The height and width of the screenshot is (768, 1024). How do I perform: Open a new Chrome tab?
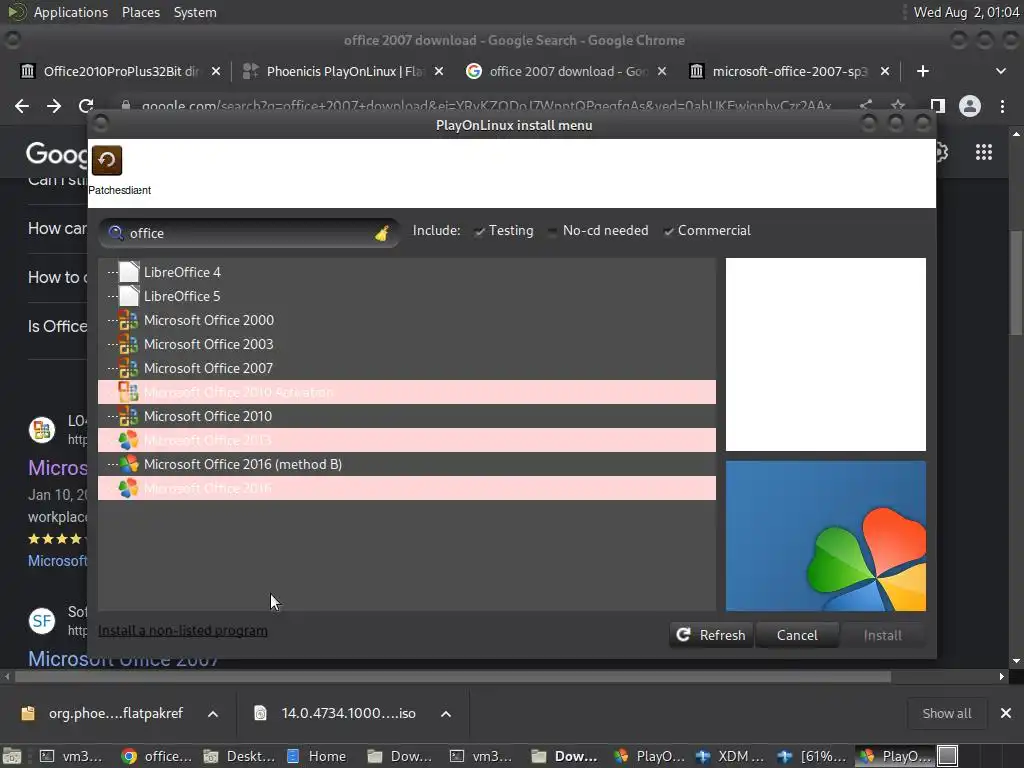pyautogui.click(x=923, y=71)
